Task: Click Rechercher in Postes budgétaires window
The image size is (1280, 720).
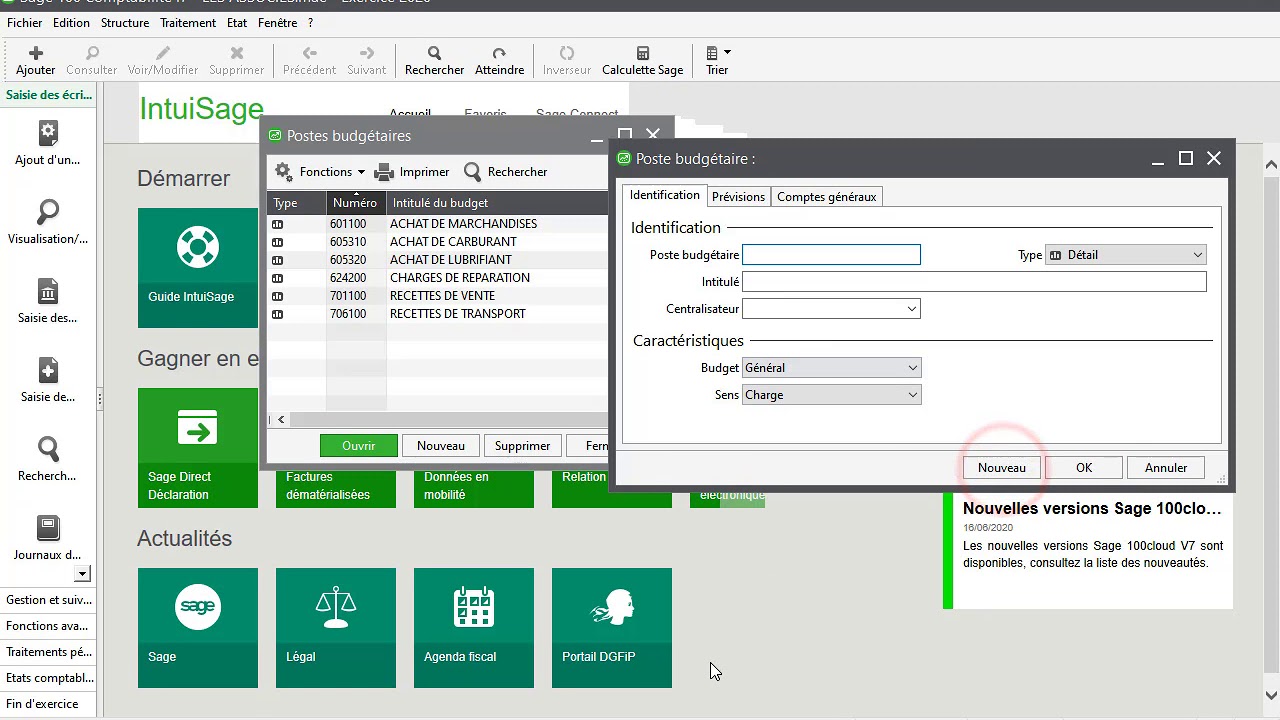Action: 505,172
